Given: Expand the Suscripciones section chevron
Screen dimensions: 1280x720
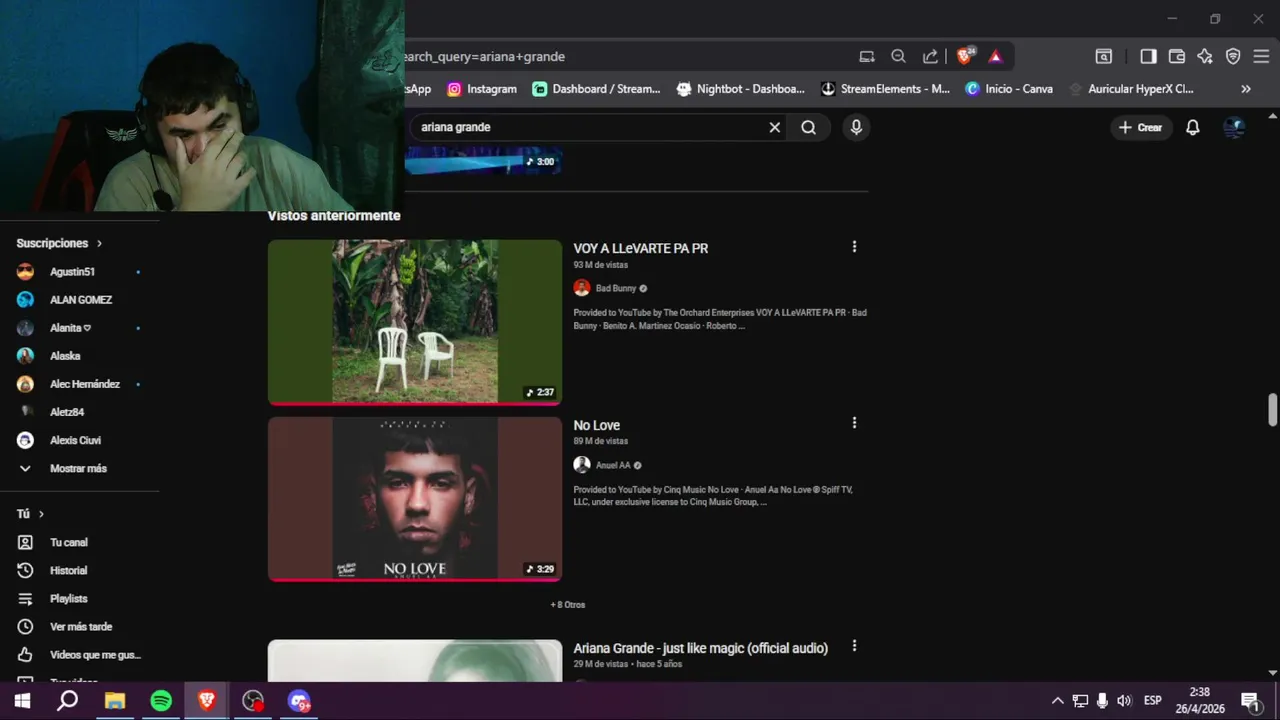Looking at the screenshot, I should coord(99,243).
